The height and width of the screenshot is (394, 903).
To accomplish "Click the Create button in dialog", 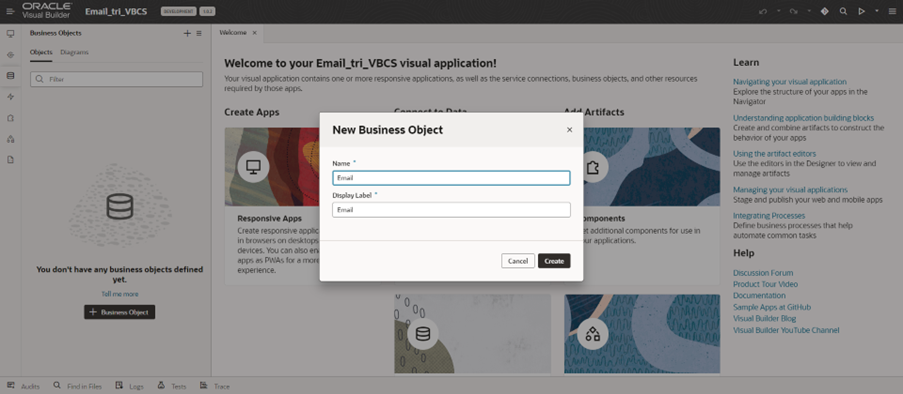I will (x=554, y=261).
